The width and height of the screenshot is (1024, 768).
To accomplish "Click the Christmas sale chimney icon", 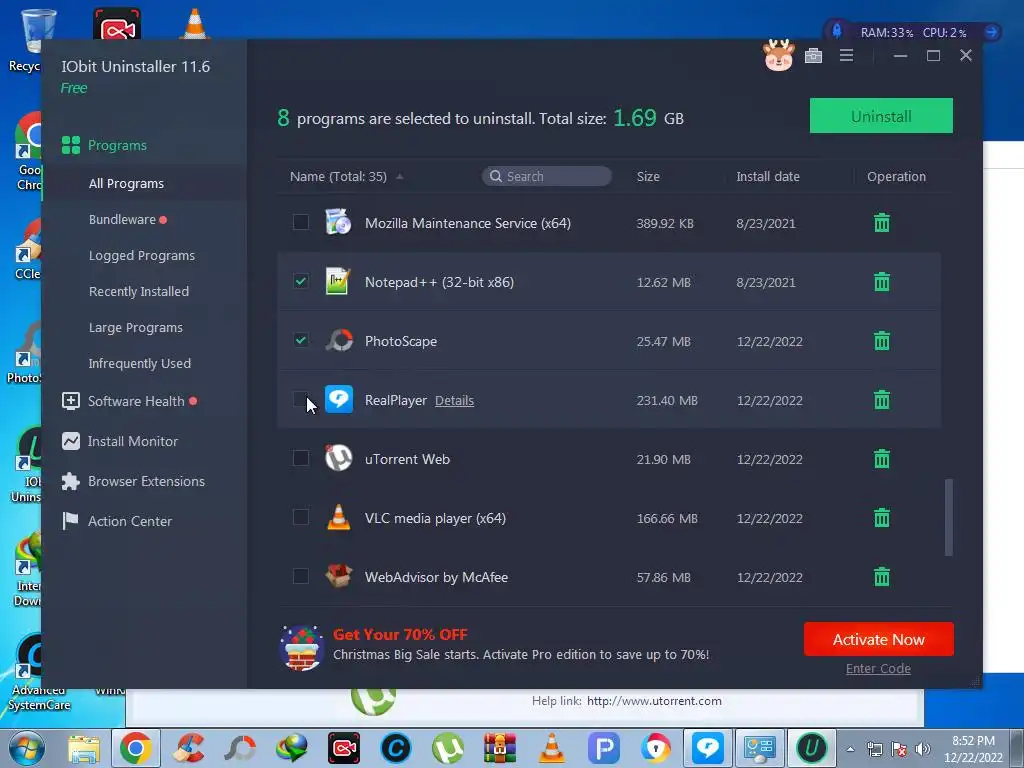I will tap(301, 648).
